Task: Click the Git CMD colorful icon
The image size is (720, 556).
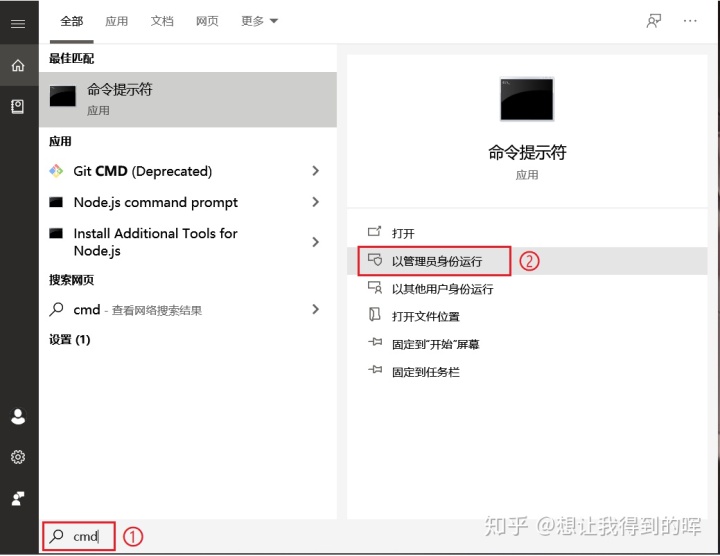Action: point(56,171)
